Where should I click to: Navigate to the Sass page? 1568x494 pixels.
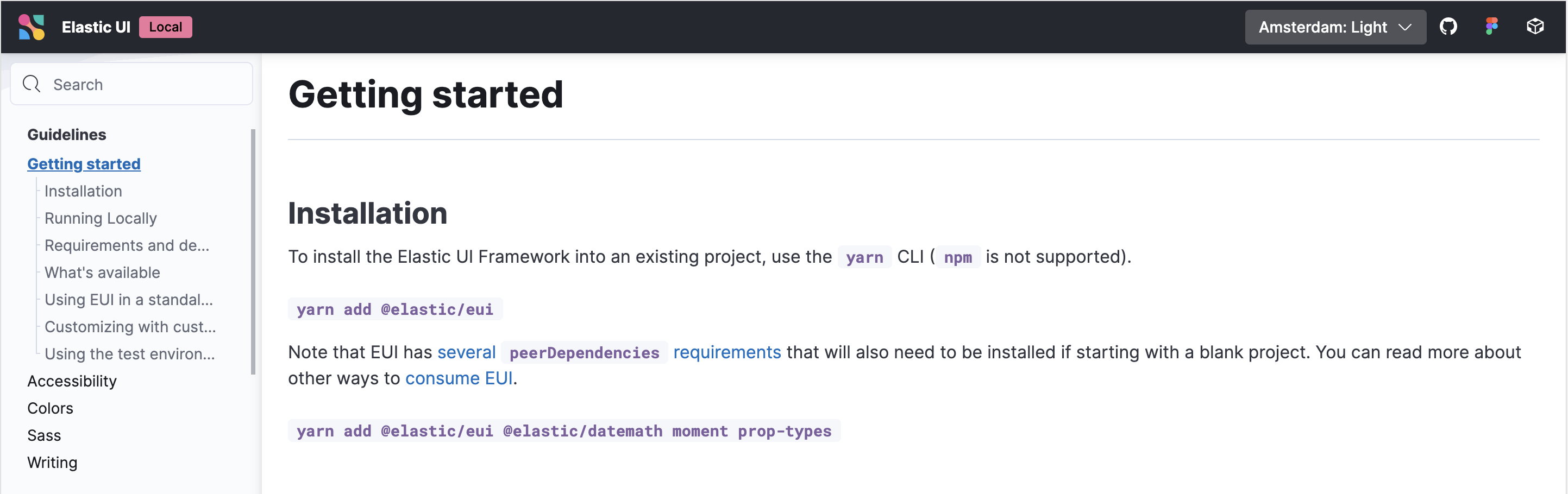[x=44, y=435]
